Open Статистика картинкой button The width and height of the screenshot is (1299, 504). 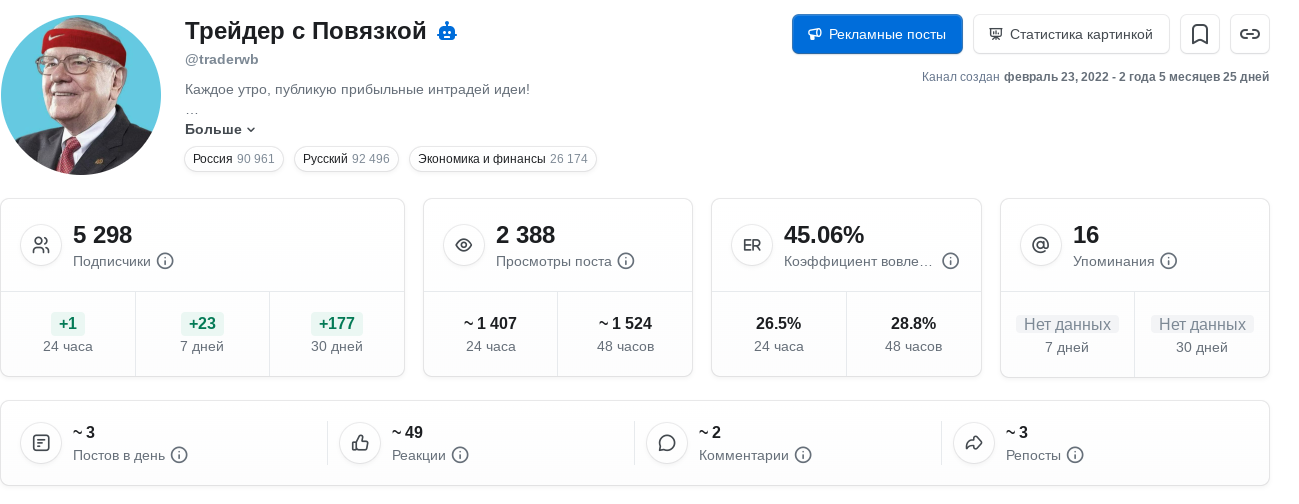tap(1071, 34)
